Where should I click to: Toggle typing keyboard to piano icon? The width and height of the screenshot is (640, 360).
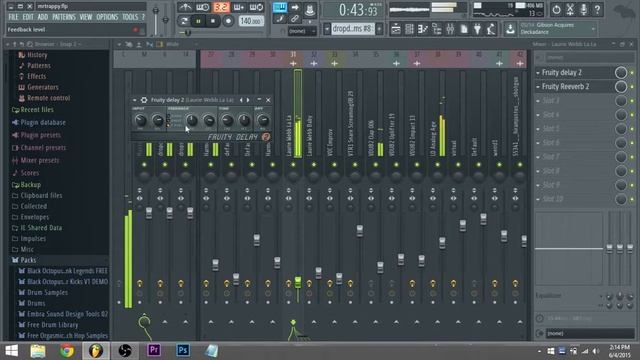click(x=280, y=7)
